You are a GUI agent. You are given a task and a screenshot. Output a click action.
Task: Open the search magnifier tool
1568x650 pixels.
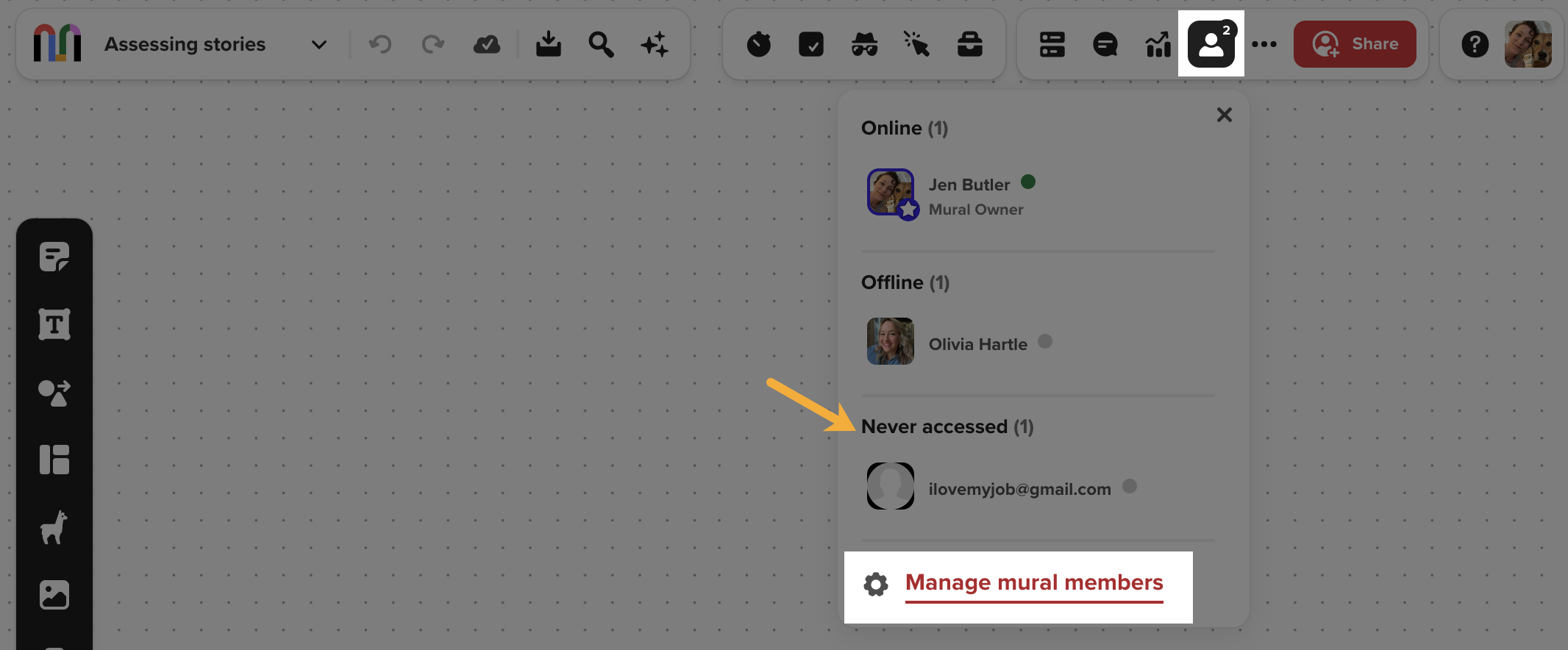[x=601, y=44]
